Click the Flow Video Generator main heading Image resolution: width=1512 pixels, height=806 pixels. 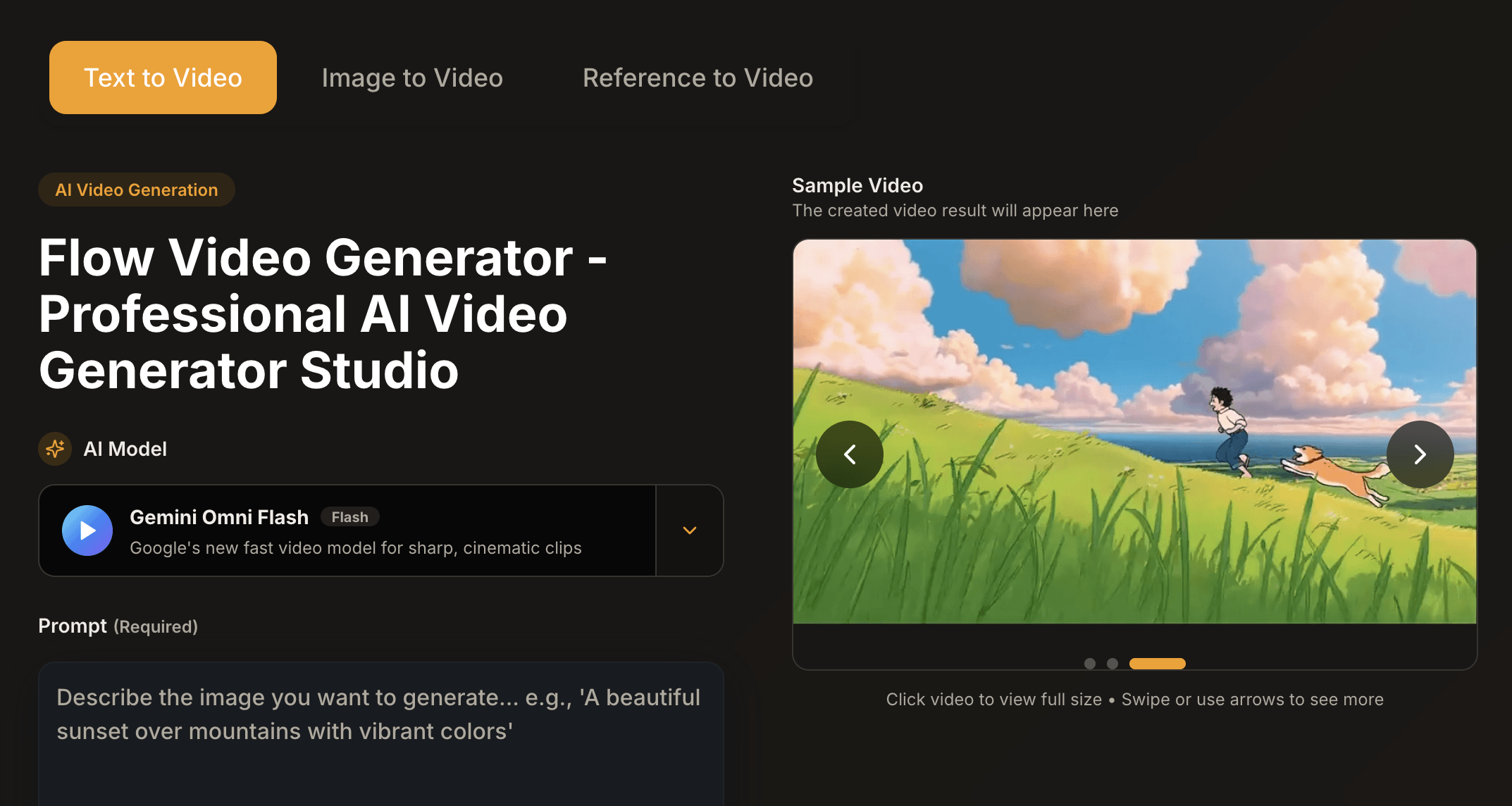coord(323,314)
